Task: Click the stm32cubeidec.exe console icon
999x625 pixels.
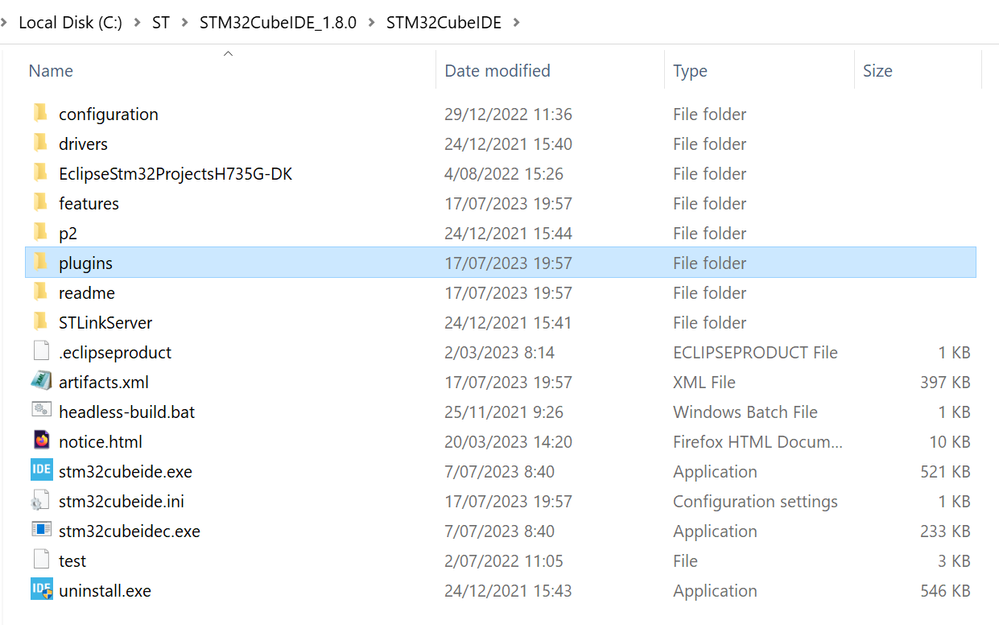Action: [41, 530]
